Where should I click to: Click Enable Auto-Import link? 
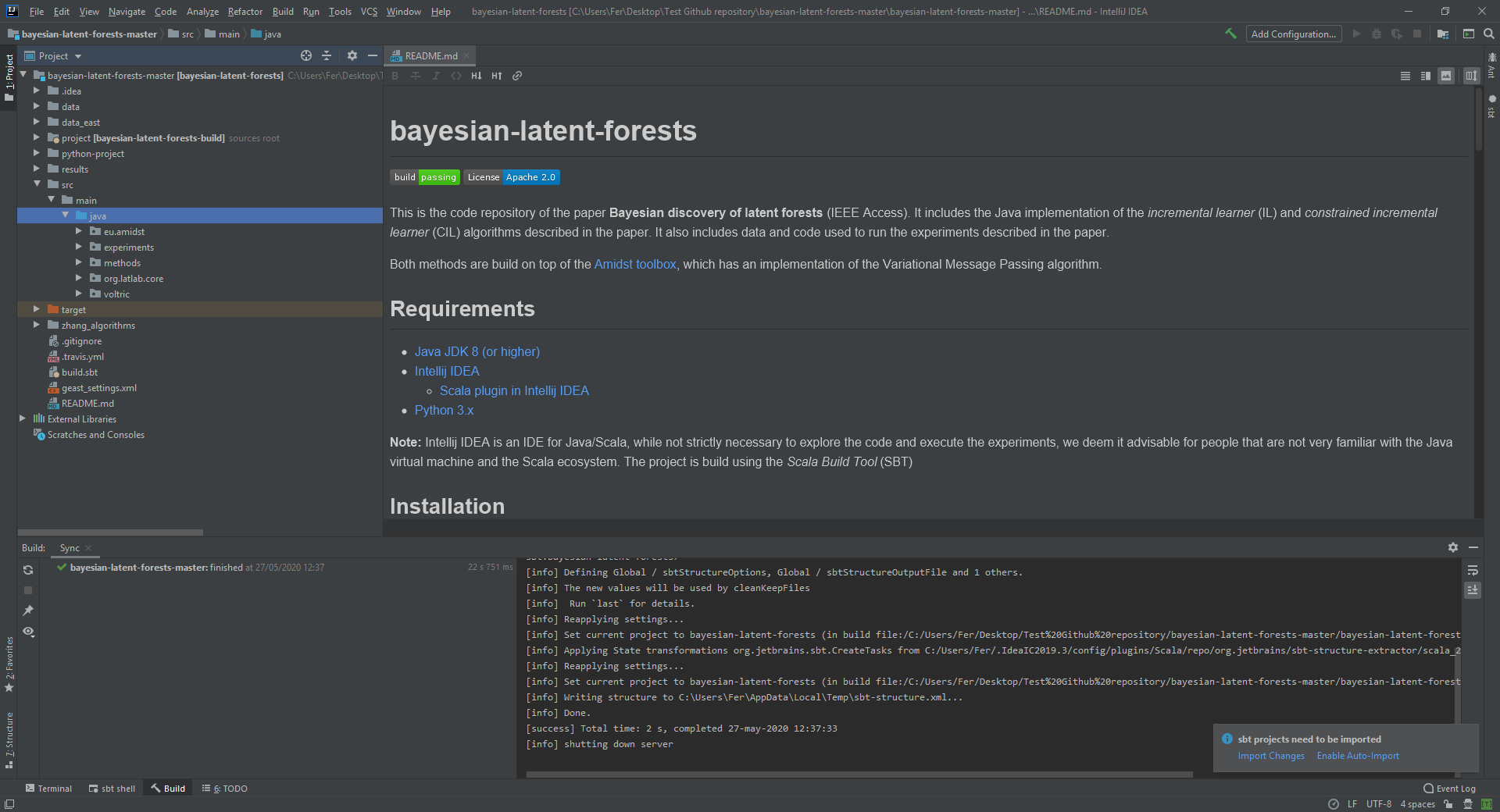[x=1358, y=756]
